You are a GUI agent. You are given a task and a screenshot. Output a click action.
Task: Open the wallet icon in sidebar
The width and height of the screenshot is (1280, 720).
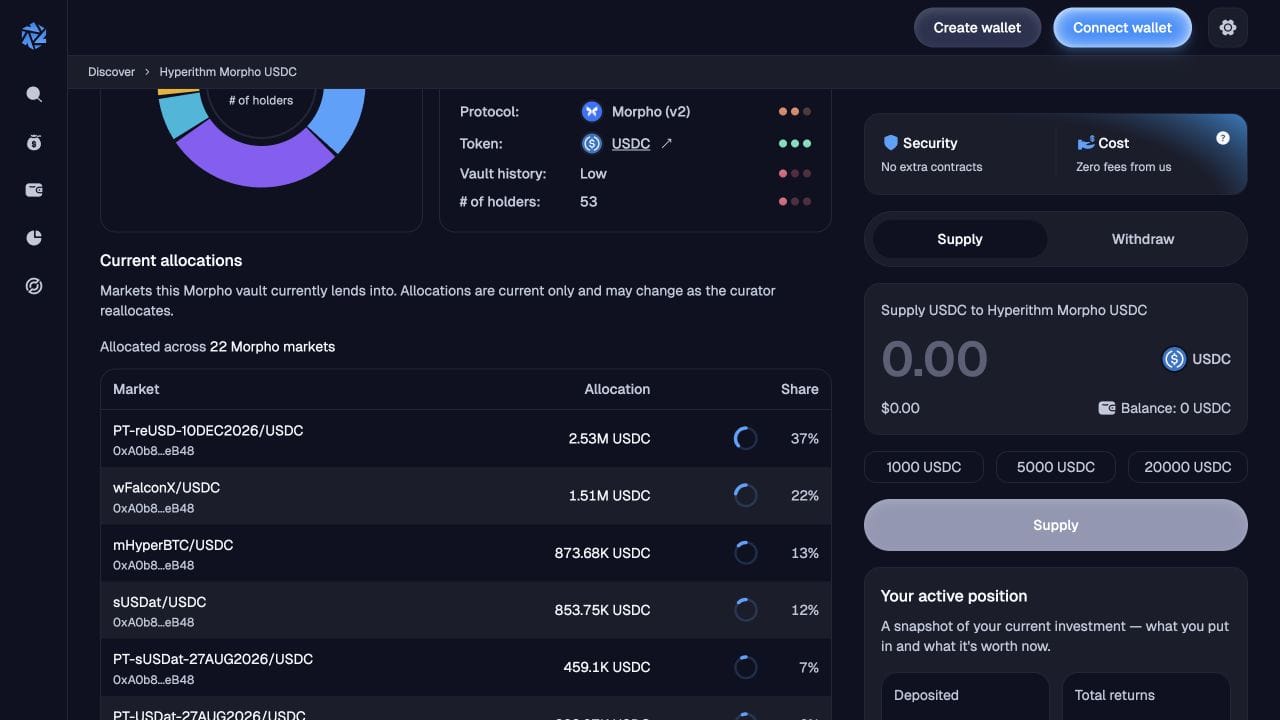point(34,190)
